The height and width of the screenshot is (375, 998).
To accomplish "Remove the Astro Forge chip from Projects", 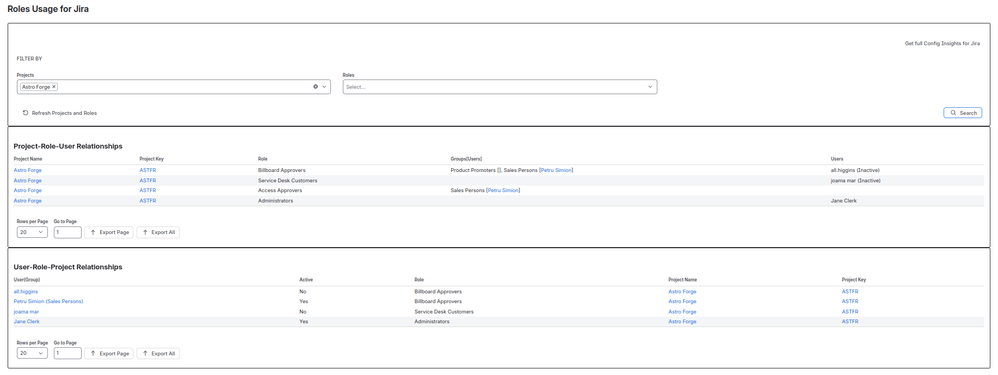I will point(54,87).
